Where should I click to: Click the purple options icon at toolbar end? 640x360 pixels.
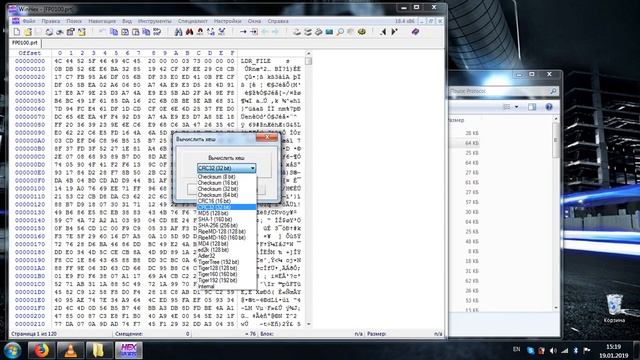[415, 31]
